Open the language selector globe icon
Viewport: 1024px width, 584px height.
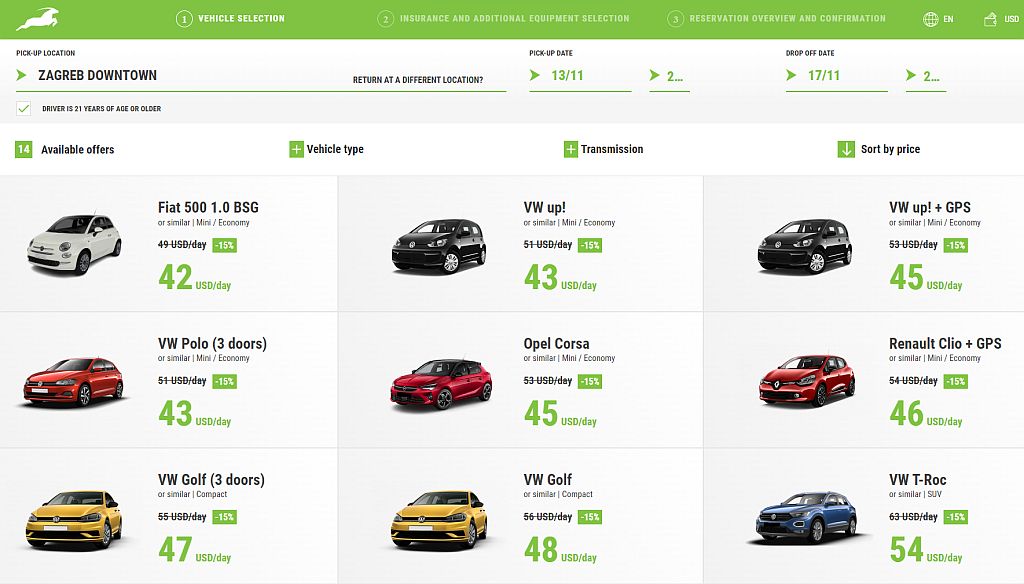pyautogui.click(x=932, y=17)
